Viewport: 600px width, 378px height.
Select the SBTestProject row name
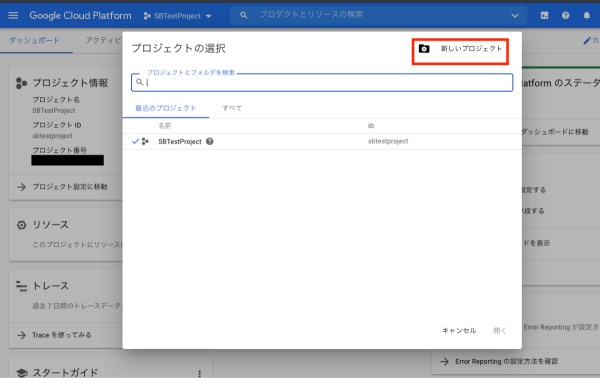click(180, 142)
